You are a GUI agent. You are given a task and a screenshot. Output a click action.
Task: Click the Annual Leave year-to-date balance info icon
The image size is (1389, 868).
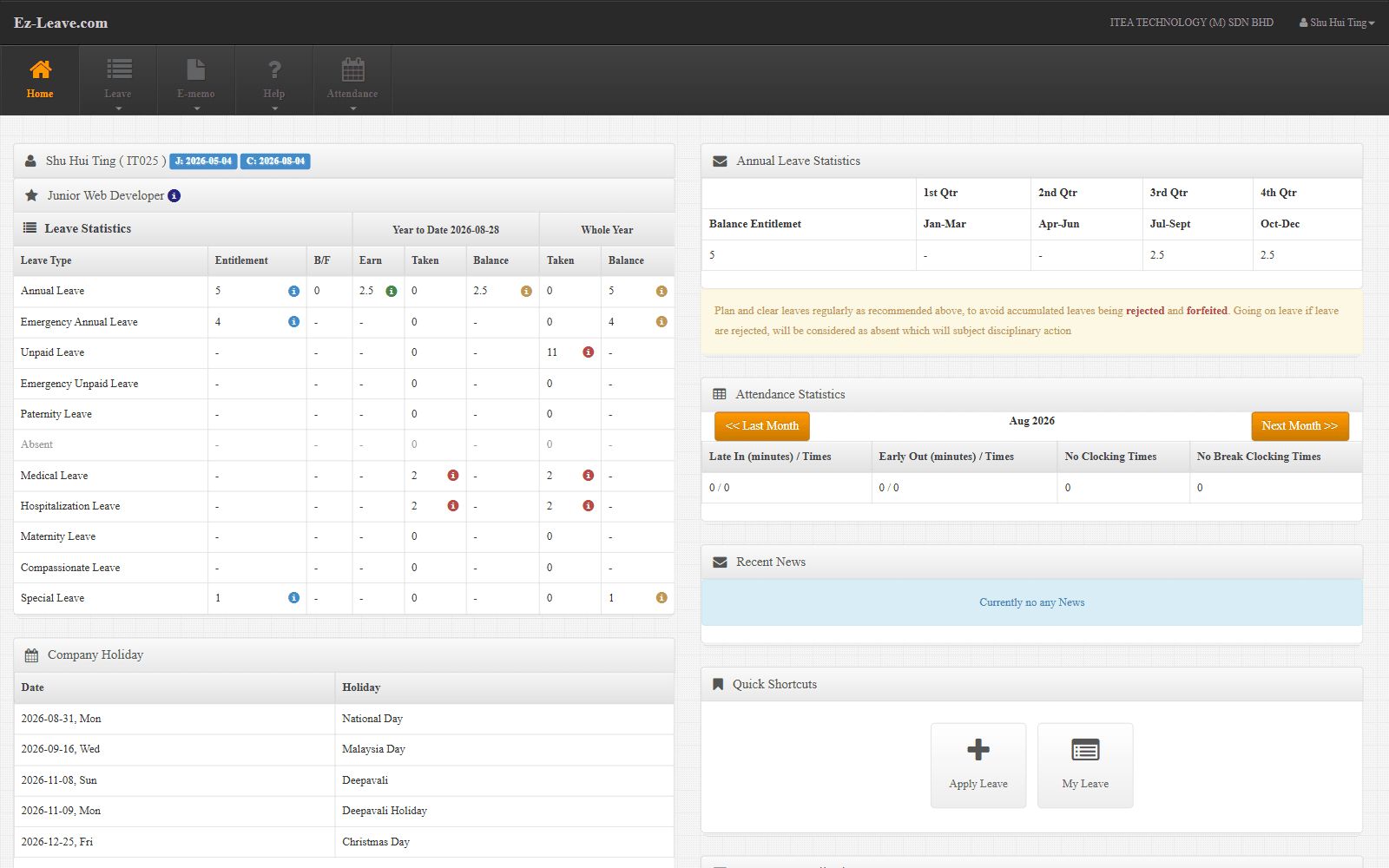(526, 292)
